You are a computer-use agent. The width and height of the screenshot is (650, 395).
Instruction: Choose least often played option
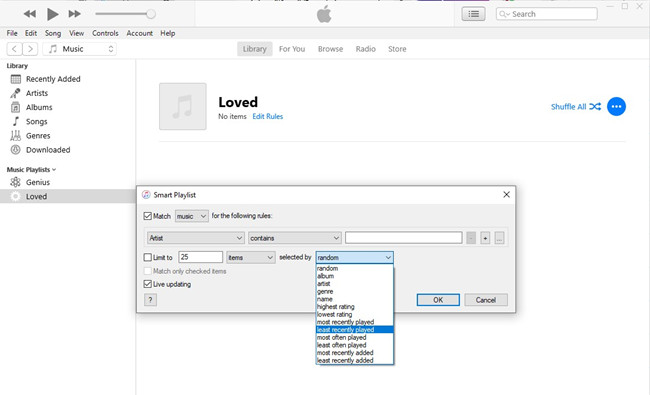354,345
